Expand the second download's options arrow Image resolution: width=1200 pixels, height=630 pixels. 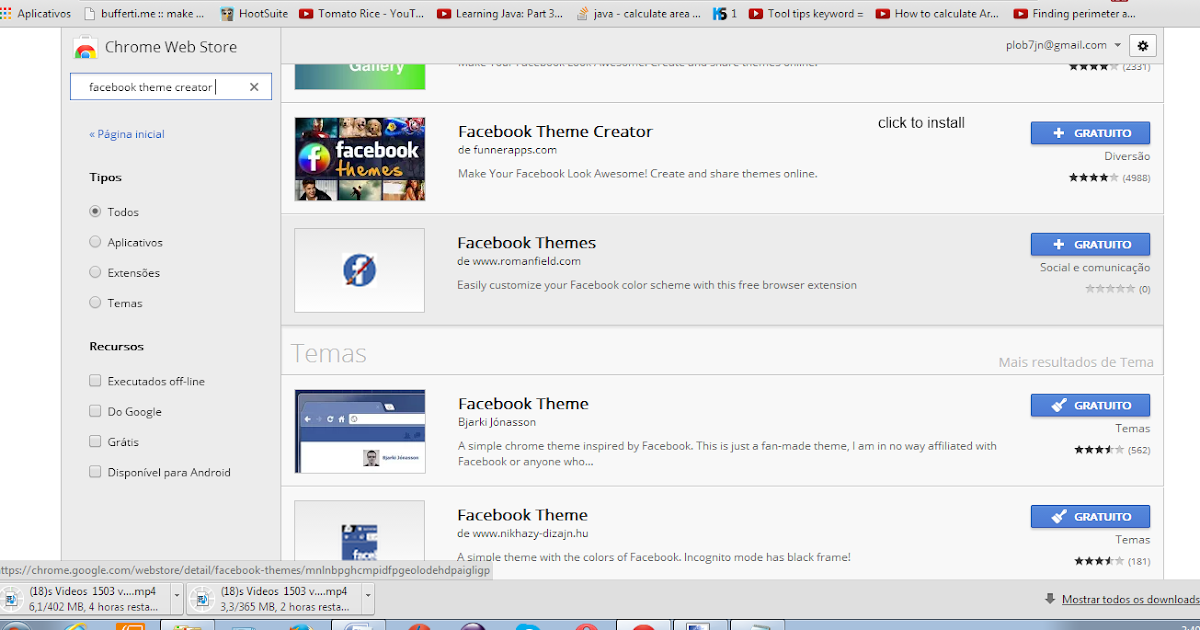pyautogui.click(x=368, y=595)
